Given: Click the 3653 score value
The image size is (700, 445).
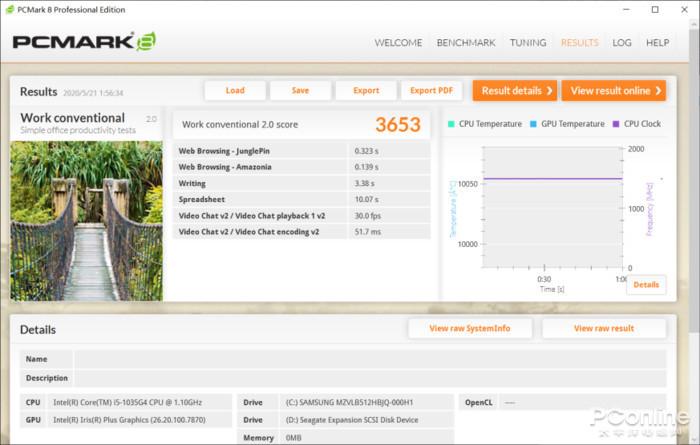Looking at the screenshot, I should 398,125.
